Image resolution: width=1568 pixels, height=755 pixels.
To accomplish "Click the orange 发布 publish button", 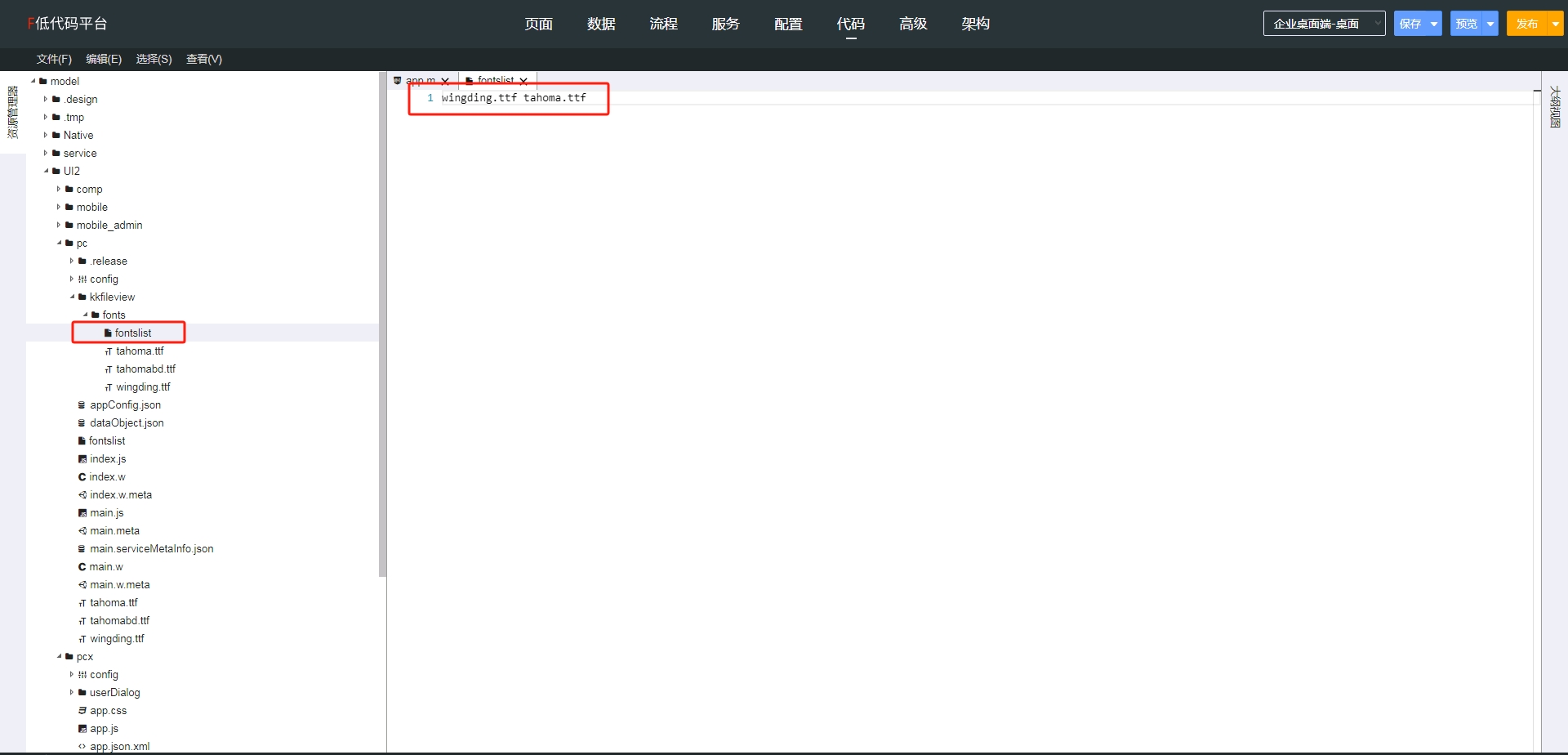I will pos(1527,24).
